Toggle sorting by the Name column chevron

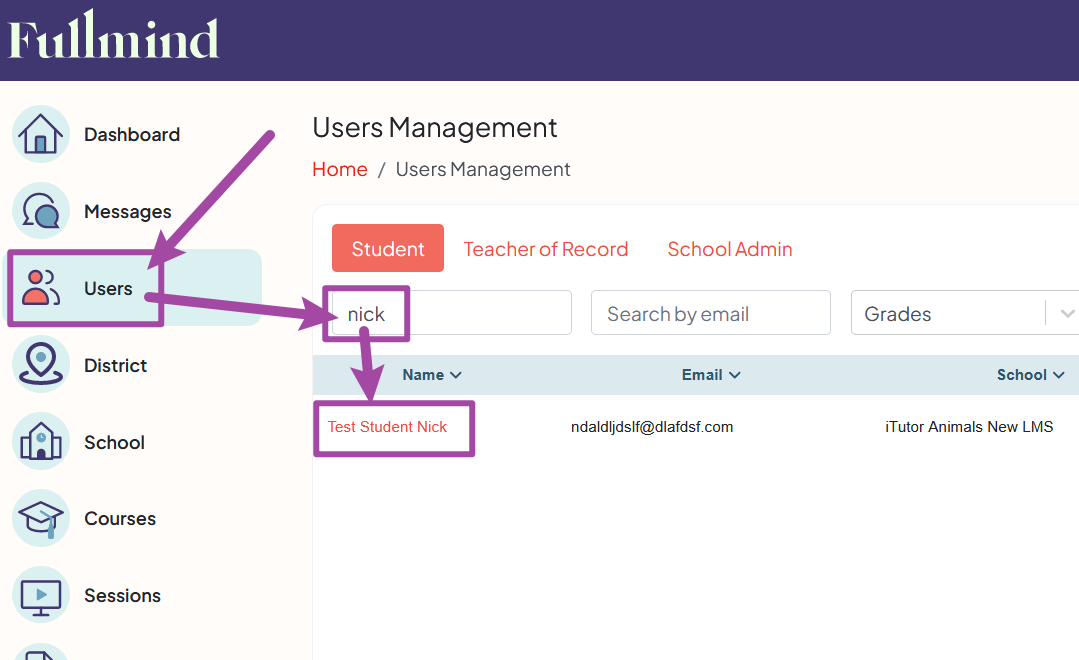[456, 375]
